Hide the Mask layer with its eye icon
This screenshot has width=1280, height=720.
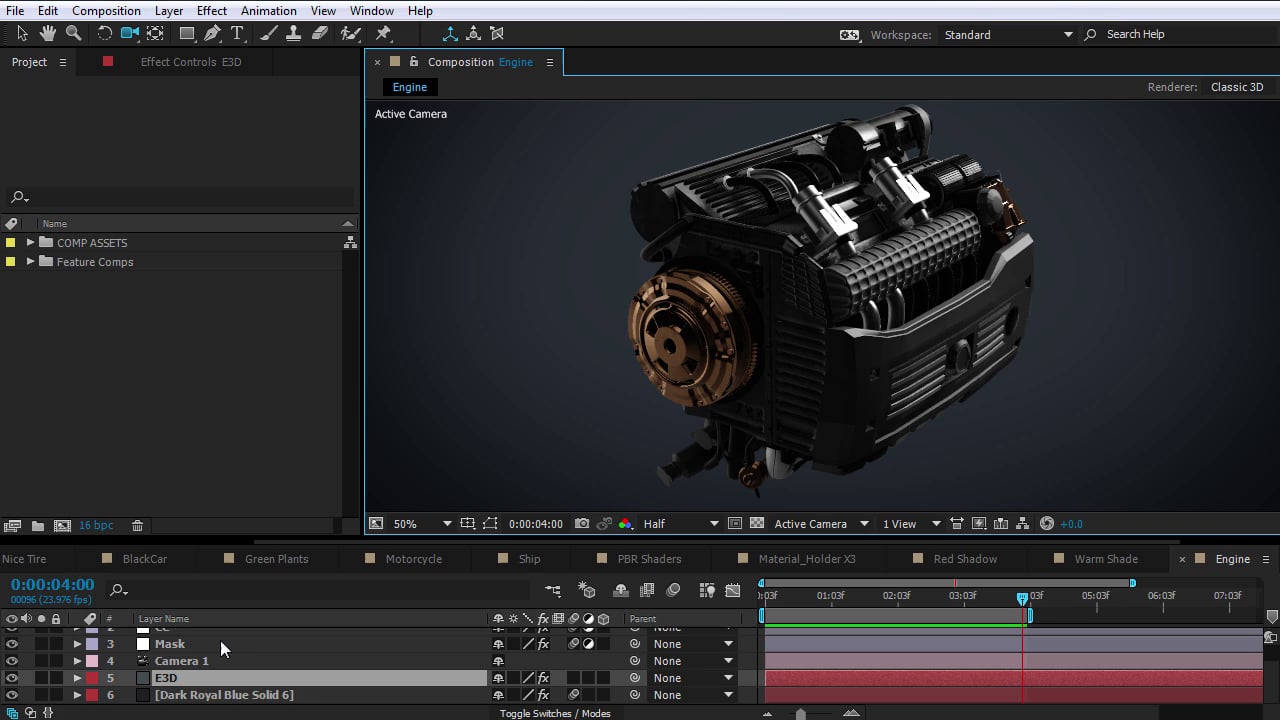point(12,644)
